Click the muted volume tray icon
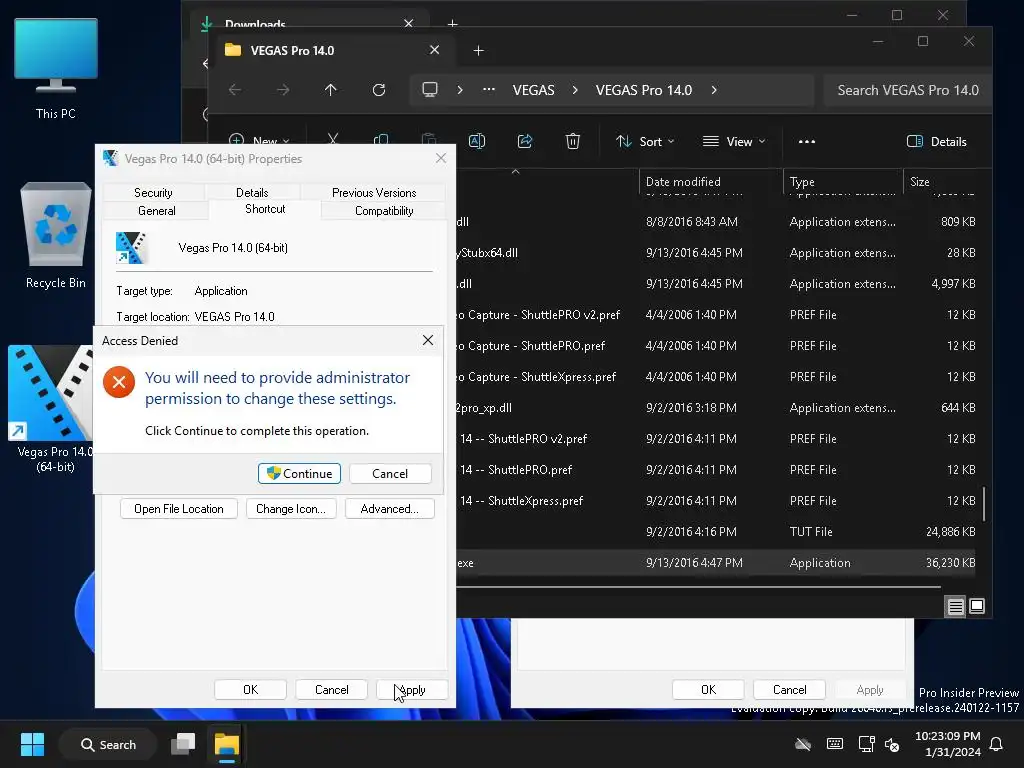Image resolution: width=1024 pixels, height=768 pixels. coord(892,744)
